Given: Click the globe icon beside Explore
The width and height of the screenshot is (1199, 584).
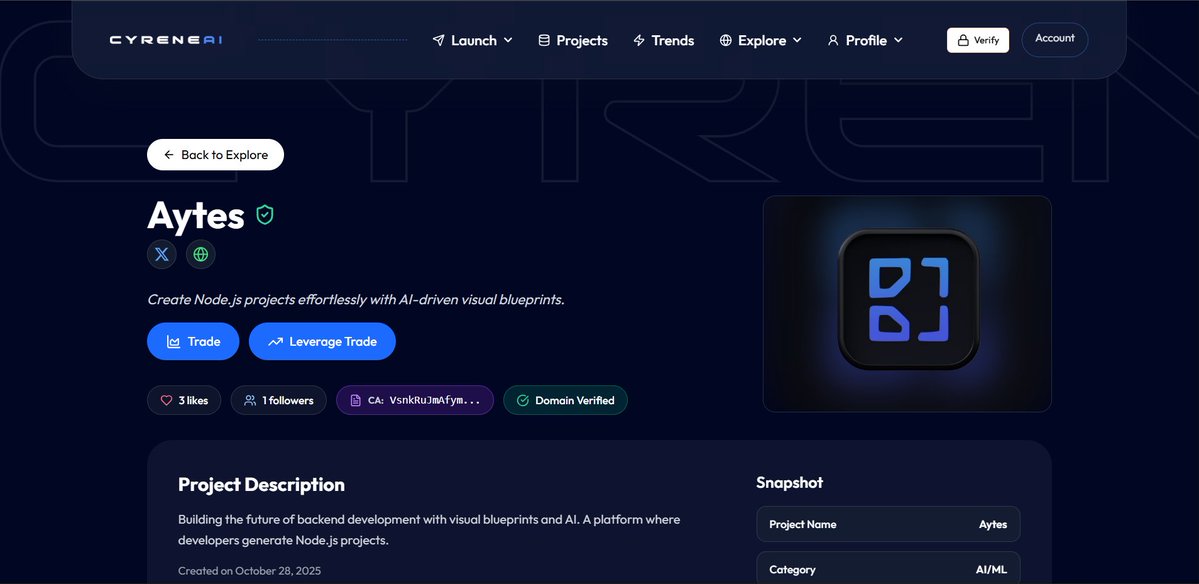Looking at the screenshot, I should tap(726, 41).
